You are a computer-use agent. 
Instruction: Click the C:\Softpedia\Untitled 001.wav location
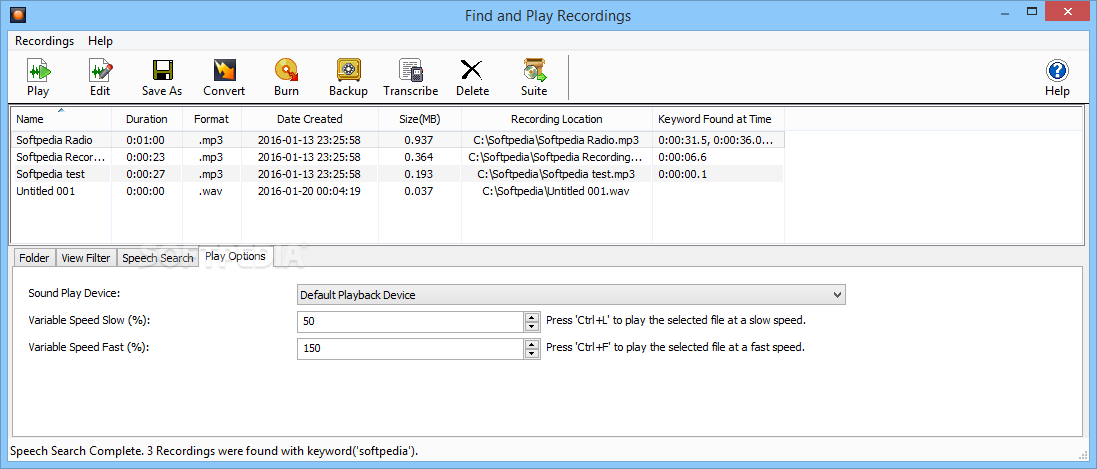[x=556, y=191]
